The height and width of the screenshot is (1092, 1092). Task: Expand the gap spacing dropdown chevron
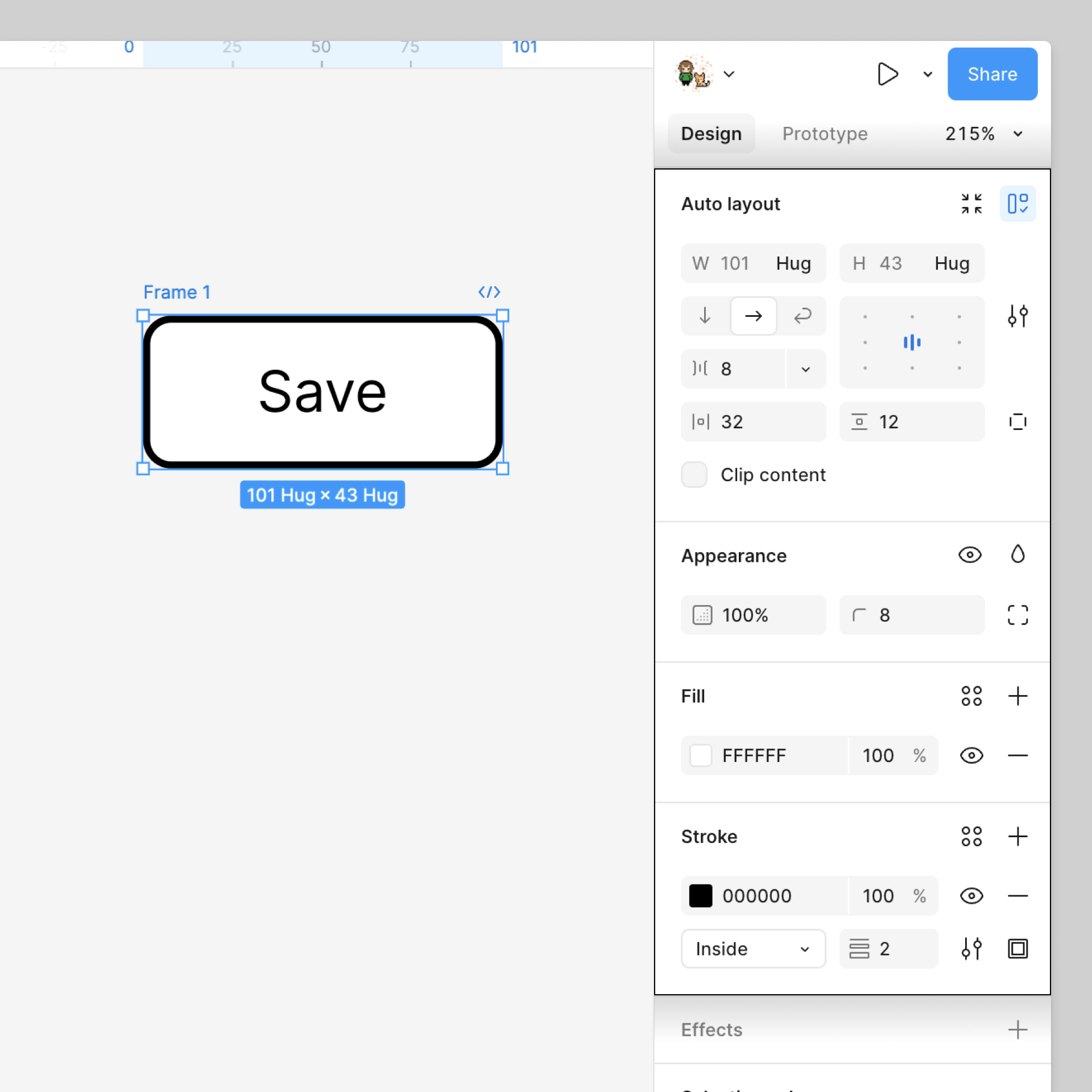point(805,369)
